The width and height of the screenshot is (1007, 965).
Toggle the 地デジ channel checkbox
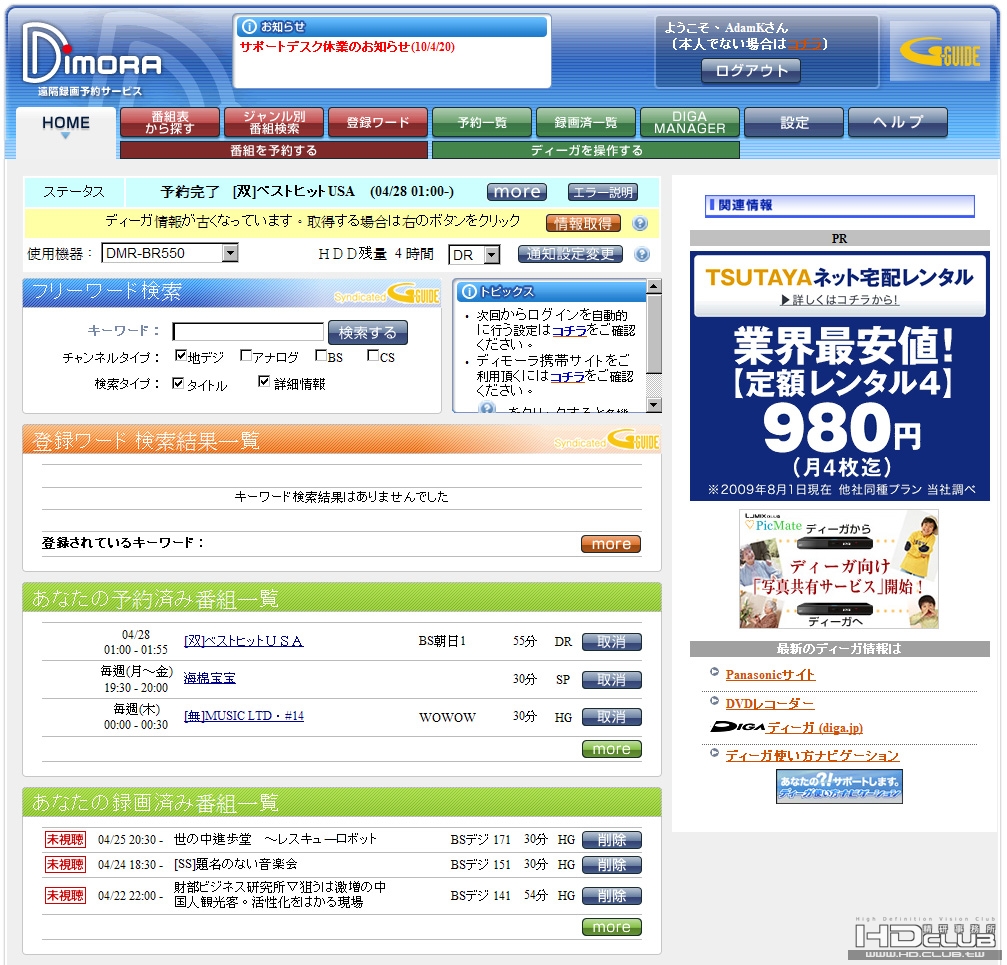180,356
